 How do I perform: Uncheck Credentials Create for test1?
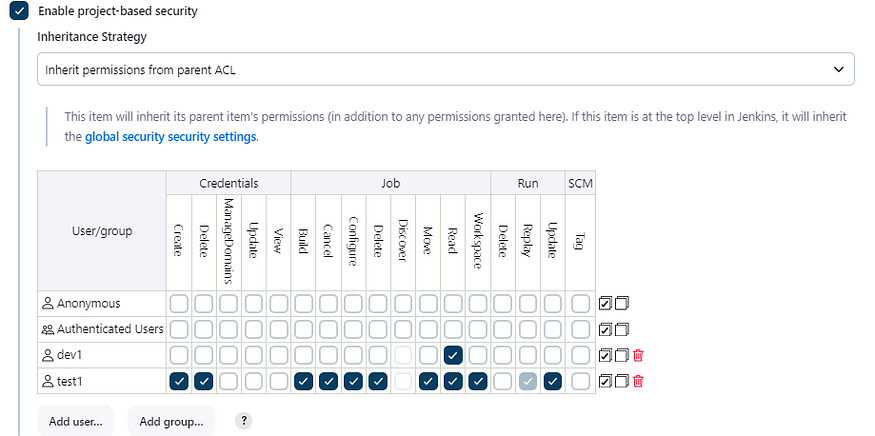coord(179,381)
